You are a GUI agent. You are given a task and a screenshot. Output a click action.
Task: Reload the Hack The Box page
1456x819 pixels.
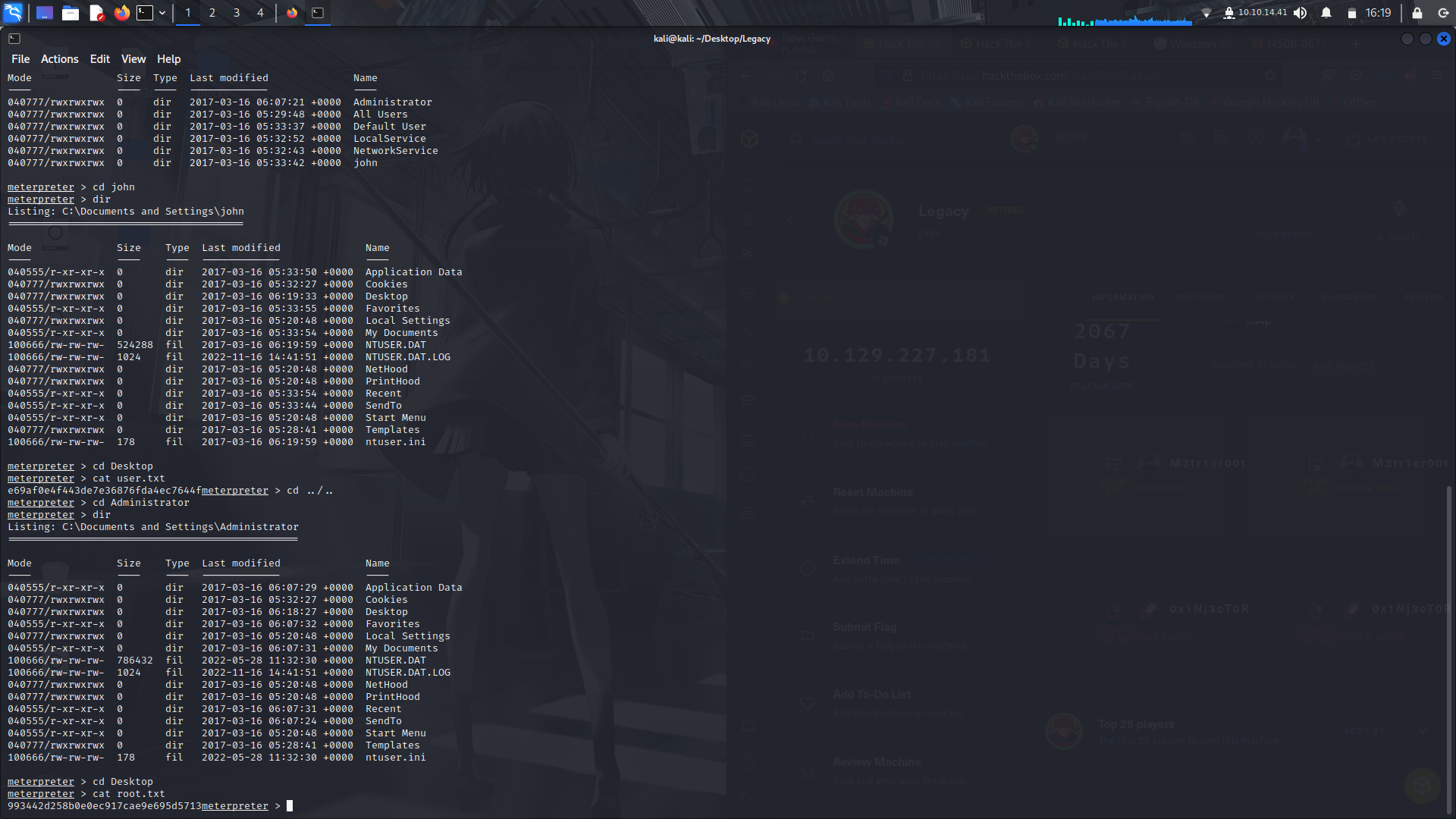coord(800,75)
